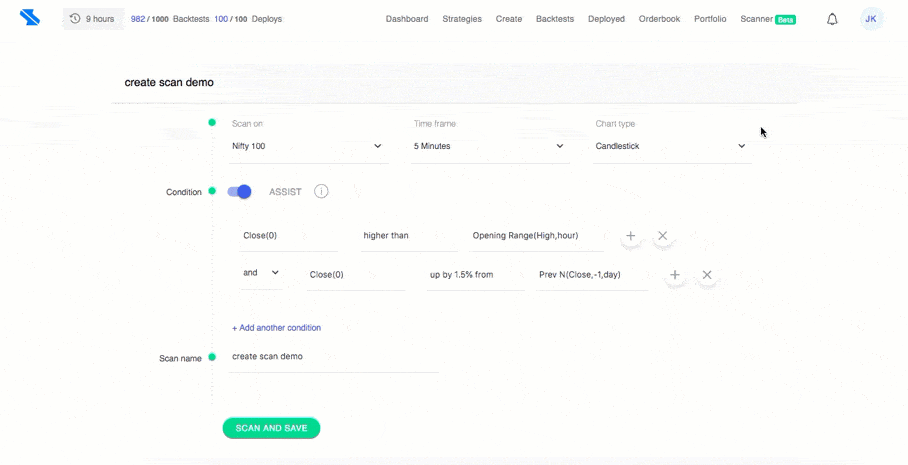Click the Prev N(Close,-1,day) field
This screenshot has height=465, width=908.
click(x=592, y=275)
